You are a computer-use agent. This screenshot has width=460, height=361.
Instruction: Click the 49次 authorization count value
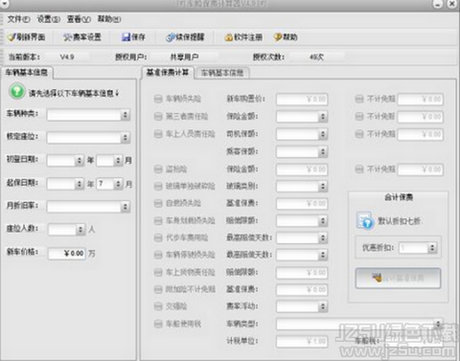(316, 57)
